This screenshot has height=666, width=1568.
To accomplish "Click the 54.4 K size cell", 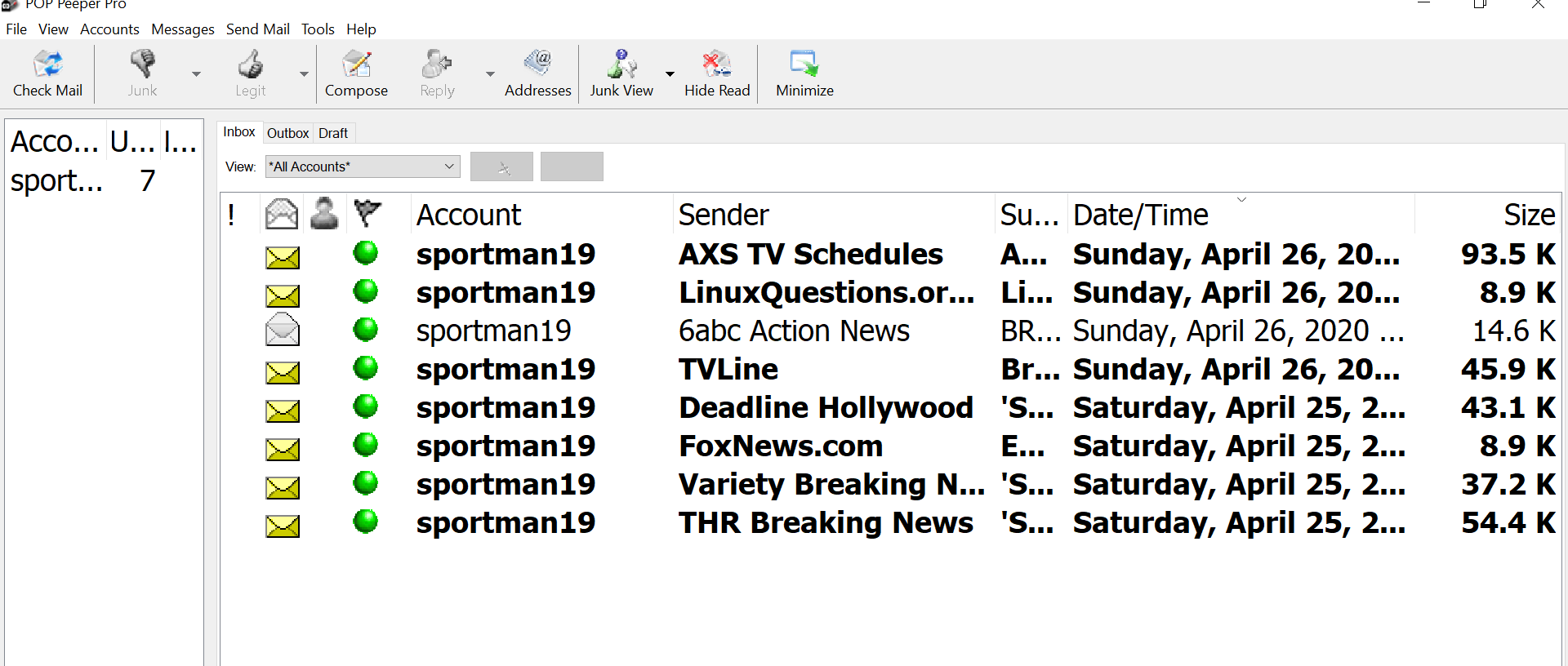I will [1508, 523].
